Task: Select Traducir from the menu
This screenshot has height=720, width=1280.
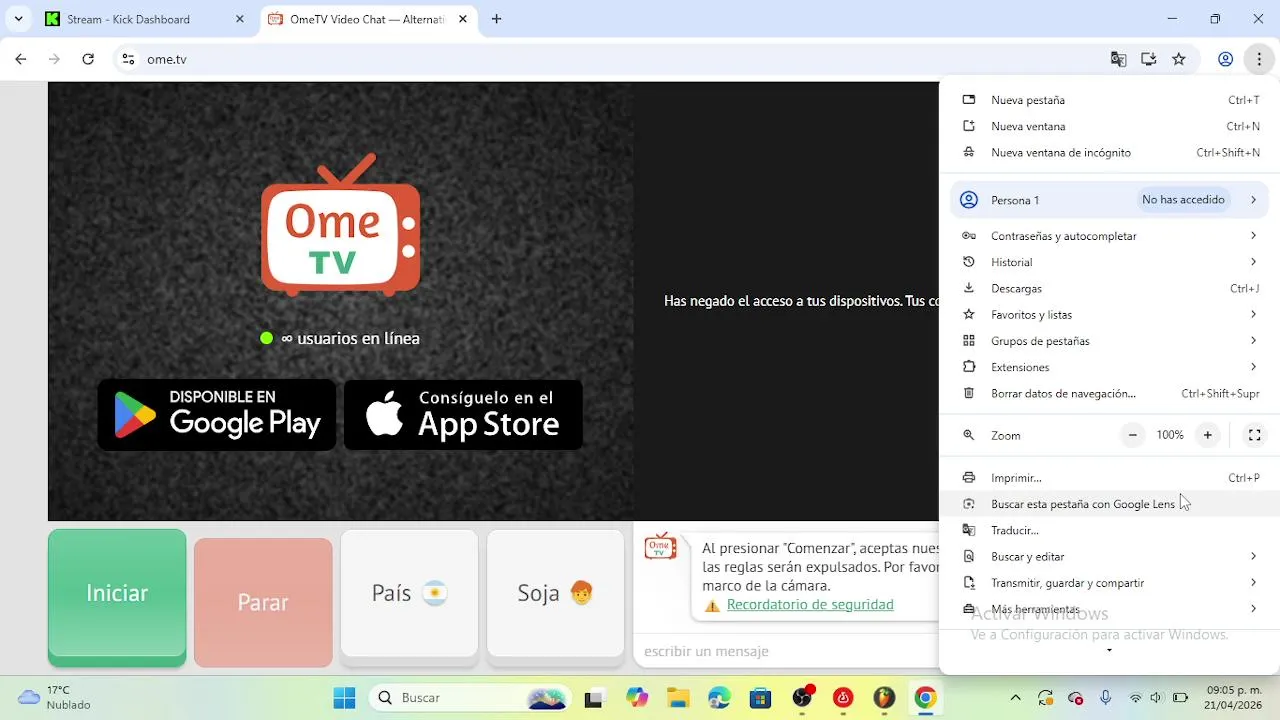Action: [1110, 530]
